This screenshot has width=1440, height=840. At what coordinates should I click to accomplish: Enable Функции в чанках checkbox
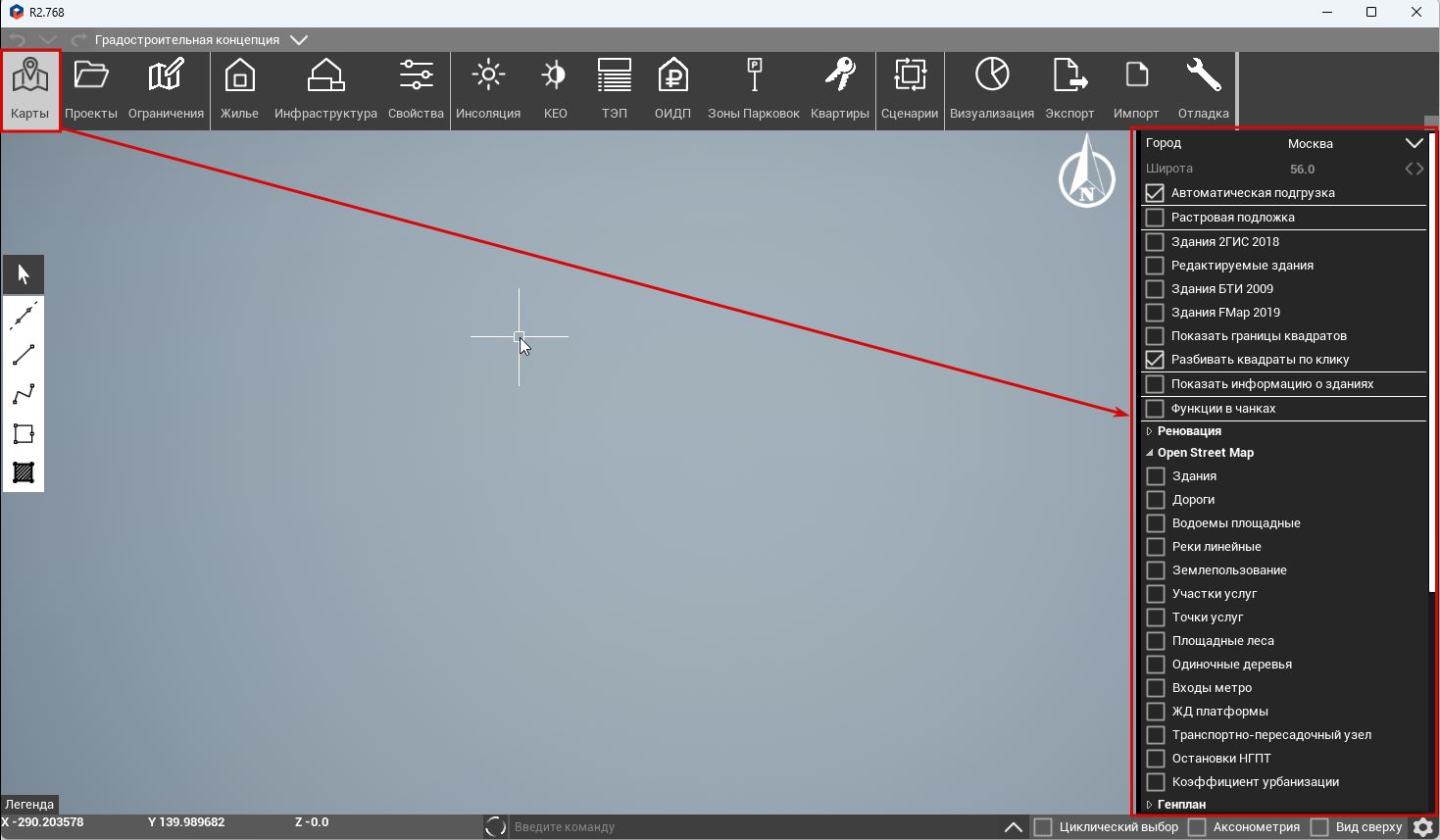click(x=1155, y=409)
